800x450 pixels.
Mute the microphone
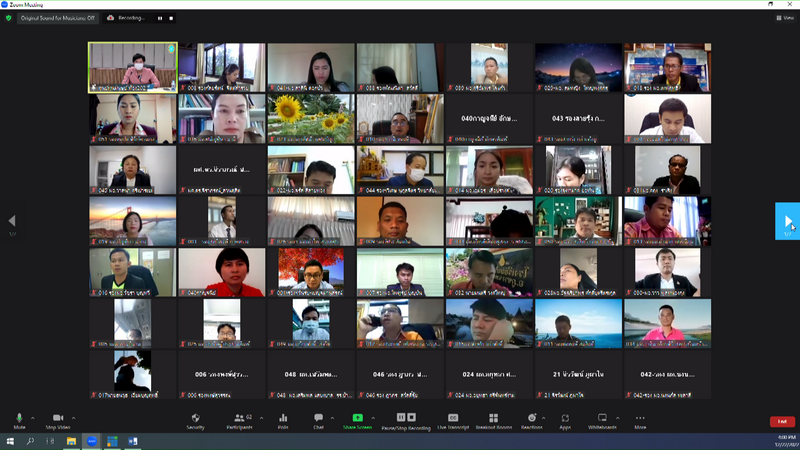click(19, 421)
